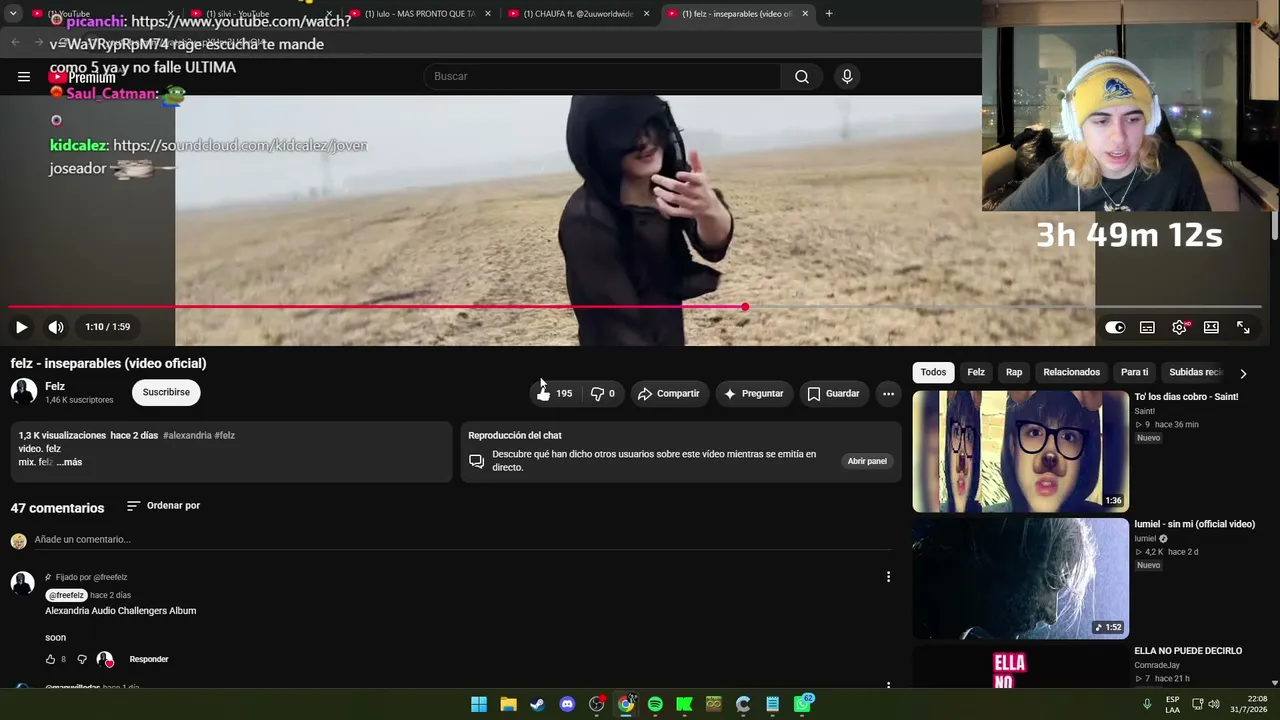
Task: Open the @freefelz commenter handle
Action: tap(67, 595)
